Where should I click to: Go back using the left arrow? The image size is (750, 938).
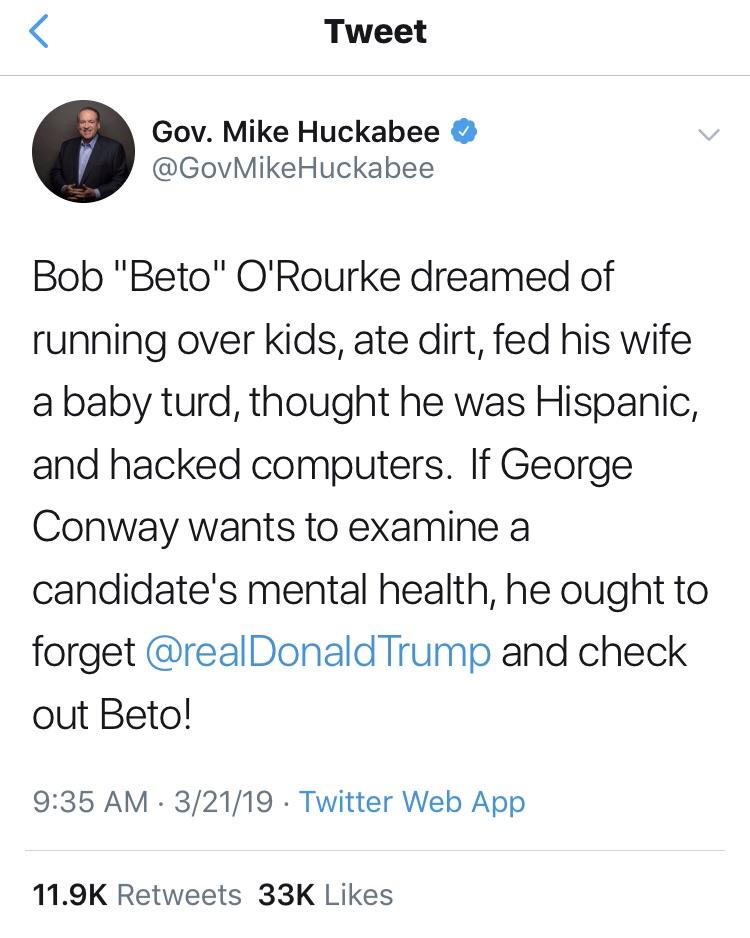pos(38,32)
